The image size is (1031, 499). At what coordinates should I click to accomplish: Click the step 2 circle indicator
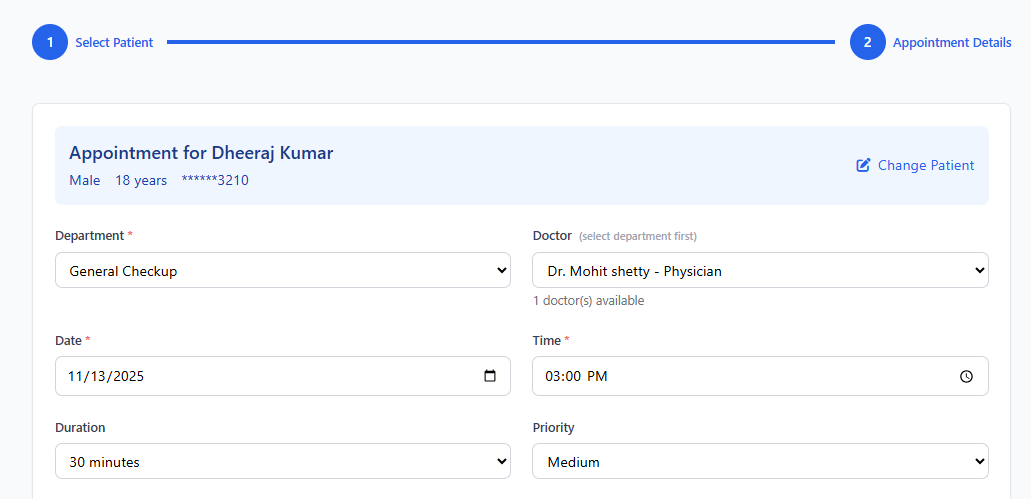(867, 42)
